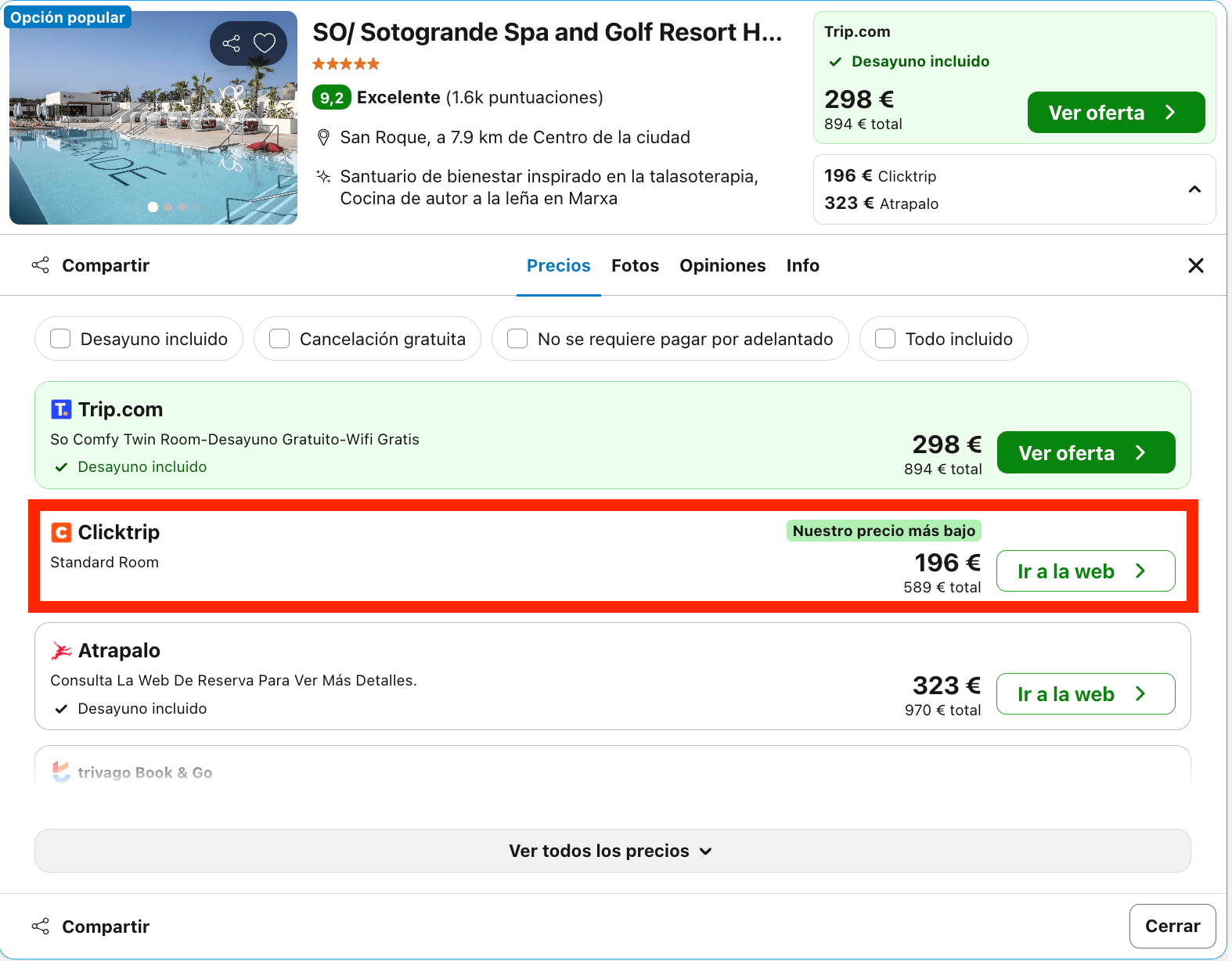
Task: Click the So Comfy Twin Room description
Action: coord(235,439)
